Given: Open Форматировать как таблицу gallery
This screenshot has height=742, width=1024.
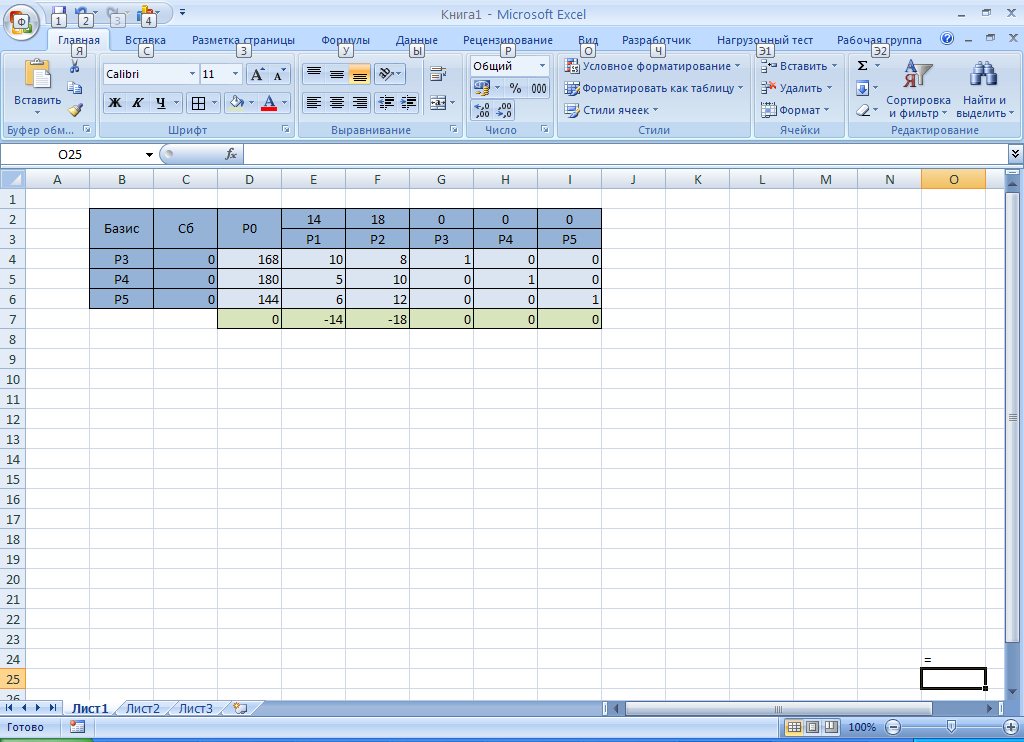Looking at the screenshot, I should pyautogui.click(x=654, y=88).
